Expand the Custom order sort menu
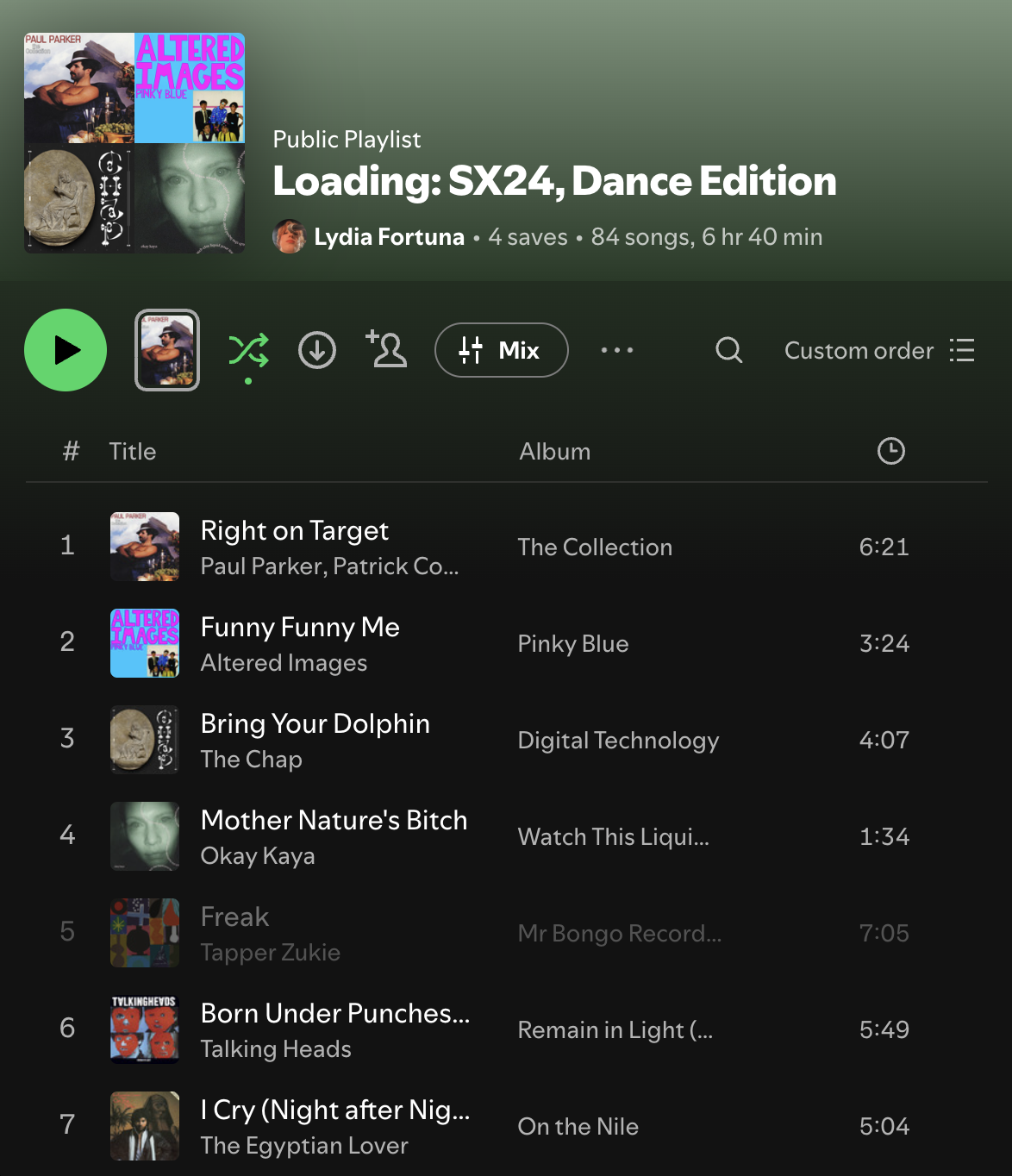Viewport: 1012px width, 1176px height. 859,351
